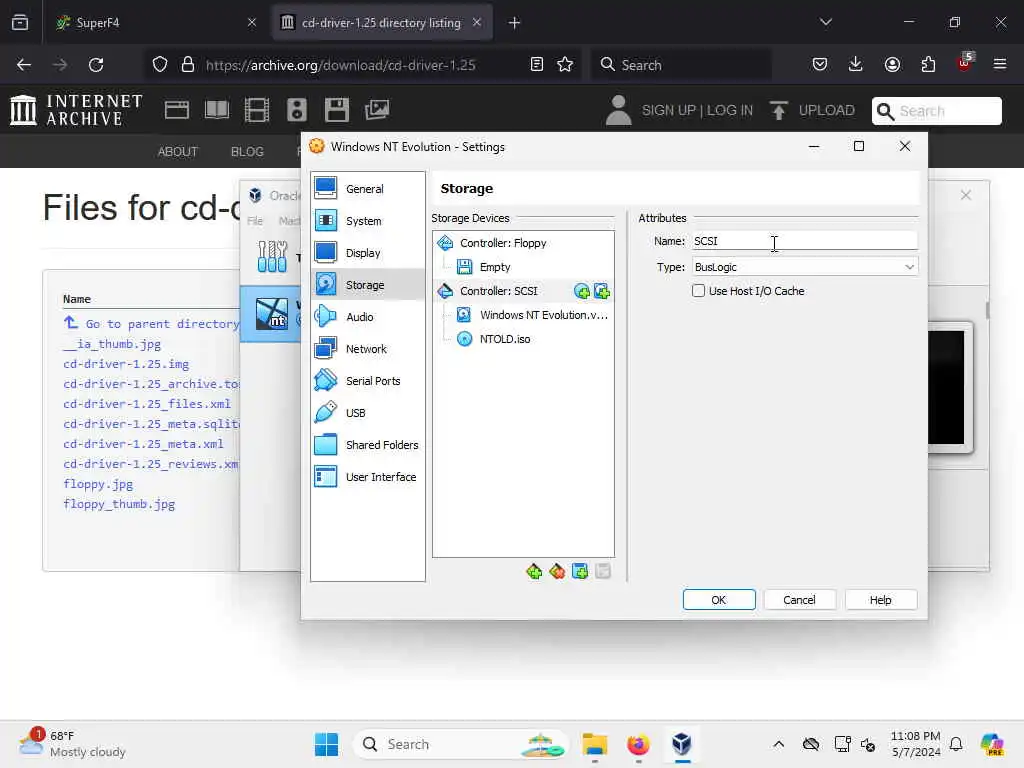Image resolution: width=1024 pixels, height=768 pixels.
Task: Enable Use Host I/O Cache checkbox
Action: tap(698, 291)
